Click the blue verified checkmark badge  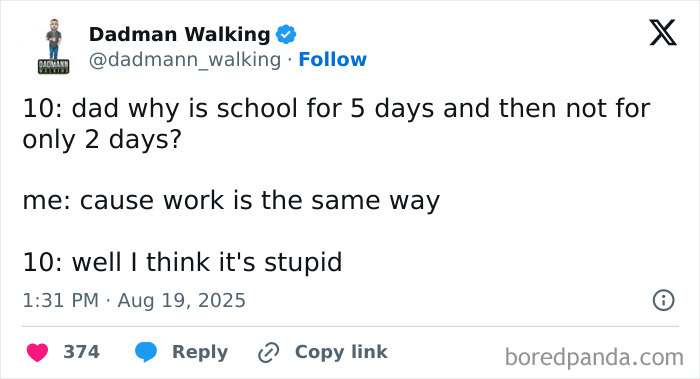[x=286, y=34]
